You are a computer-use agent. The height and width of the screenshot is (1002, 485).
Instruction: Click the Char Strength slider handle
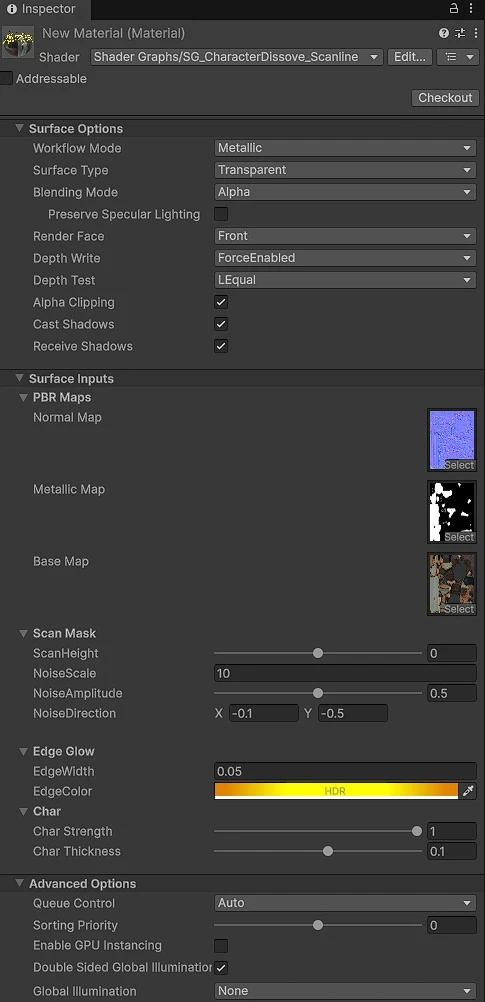[x=417, y=831]
